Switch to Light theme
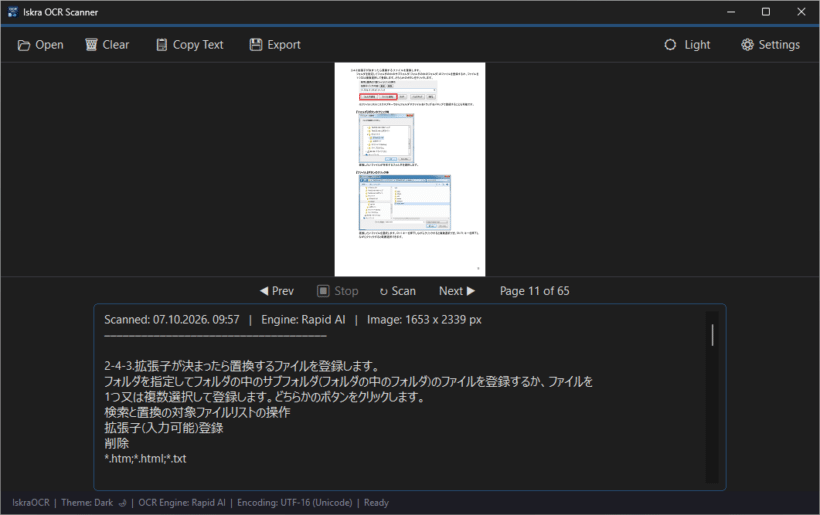 pyautogui.click(x=687, y=45)
